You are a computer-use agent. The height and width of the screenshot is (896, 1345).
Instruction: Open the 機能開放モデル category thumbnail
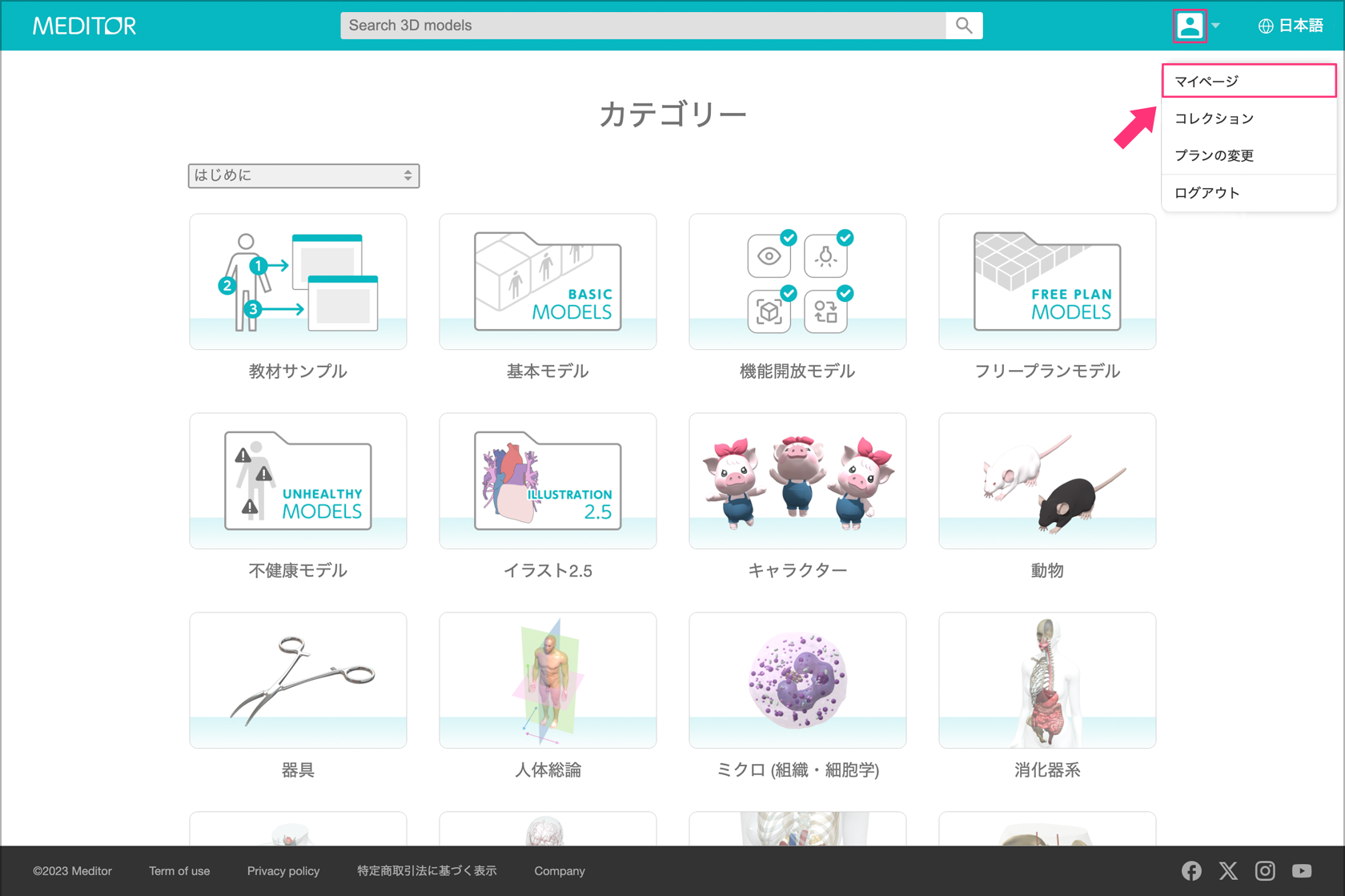(x=797, y=281)
